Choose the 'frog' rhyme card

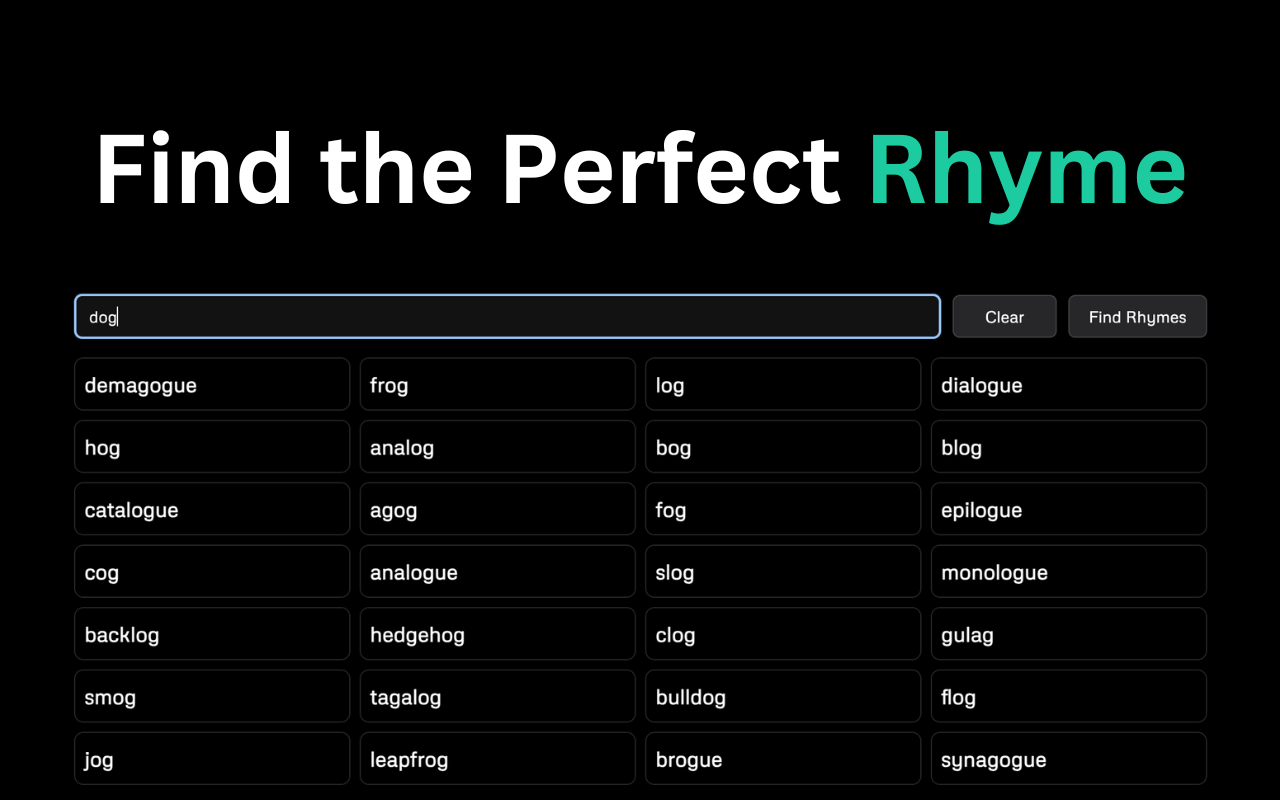coord(497,385)
